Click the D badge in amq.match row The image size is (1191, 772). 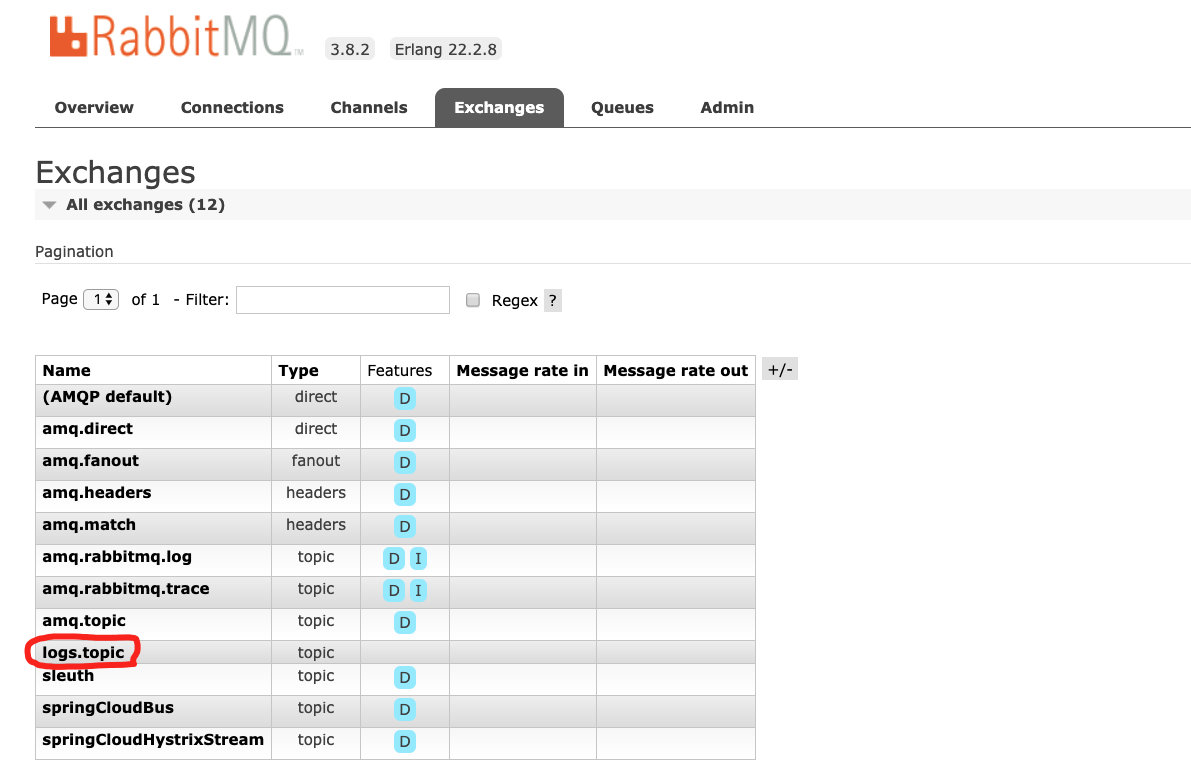pos(405,527)
